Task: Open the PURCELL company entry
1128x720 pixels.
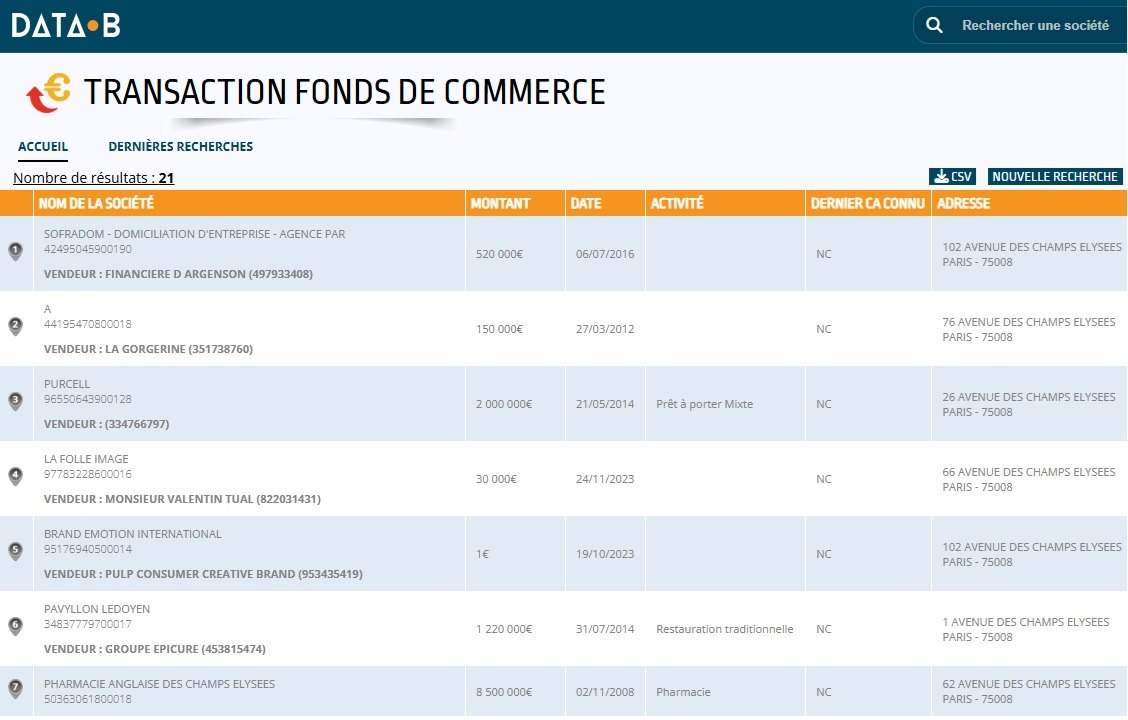Action: [x=67, y=384]
